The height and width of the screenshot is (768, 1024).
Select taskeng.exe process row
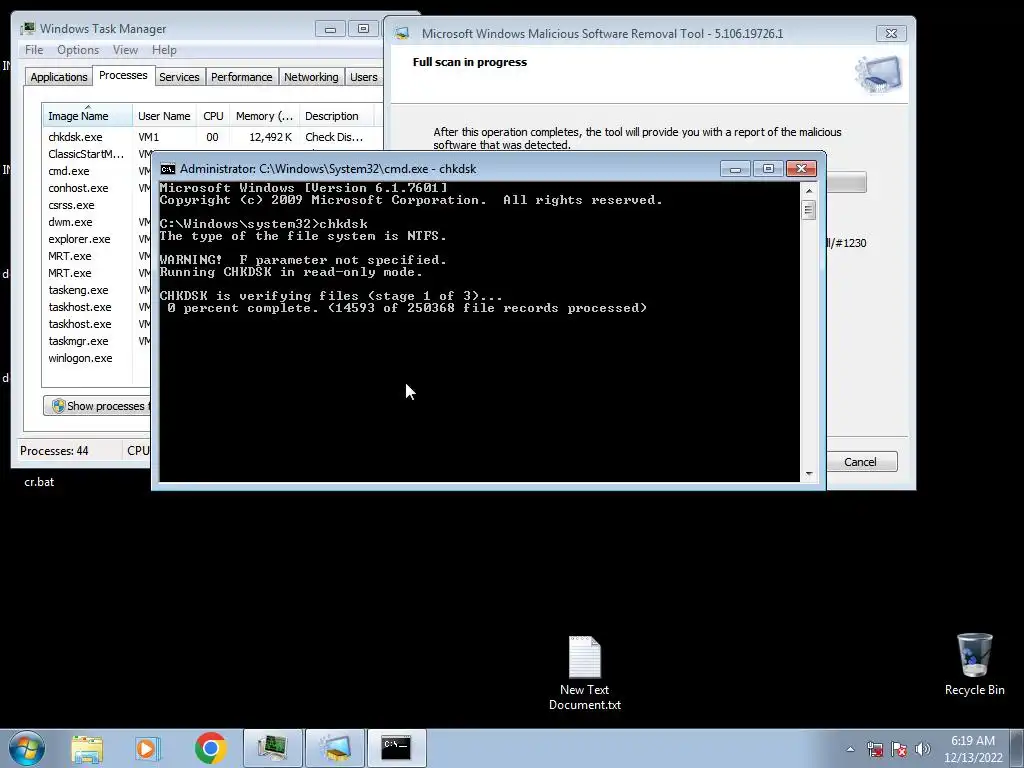pyautogui.click(x=97, y=290)
